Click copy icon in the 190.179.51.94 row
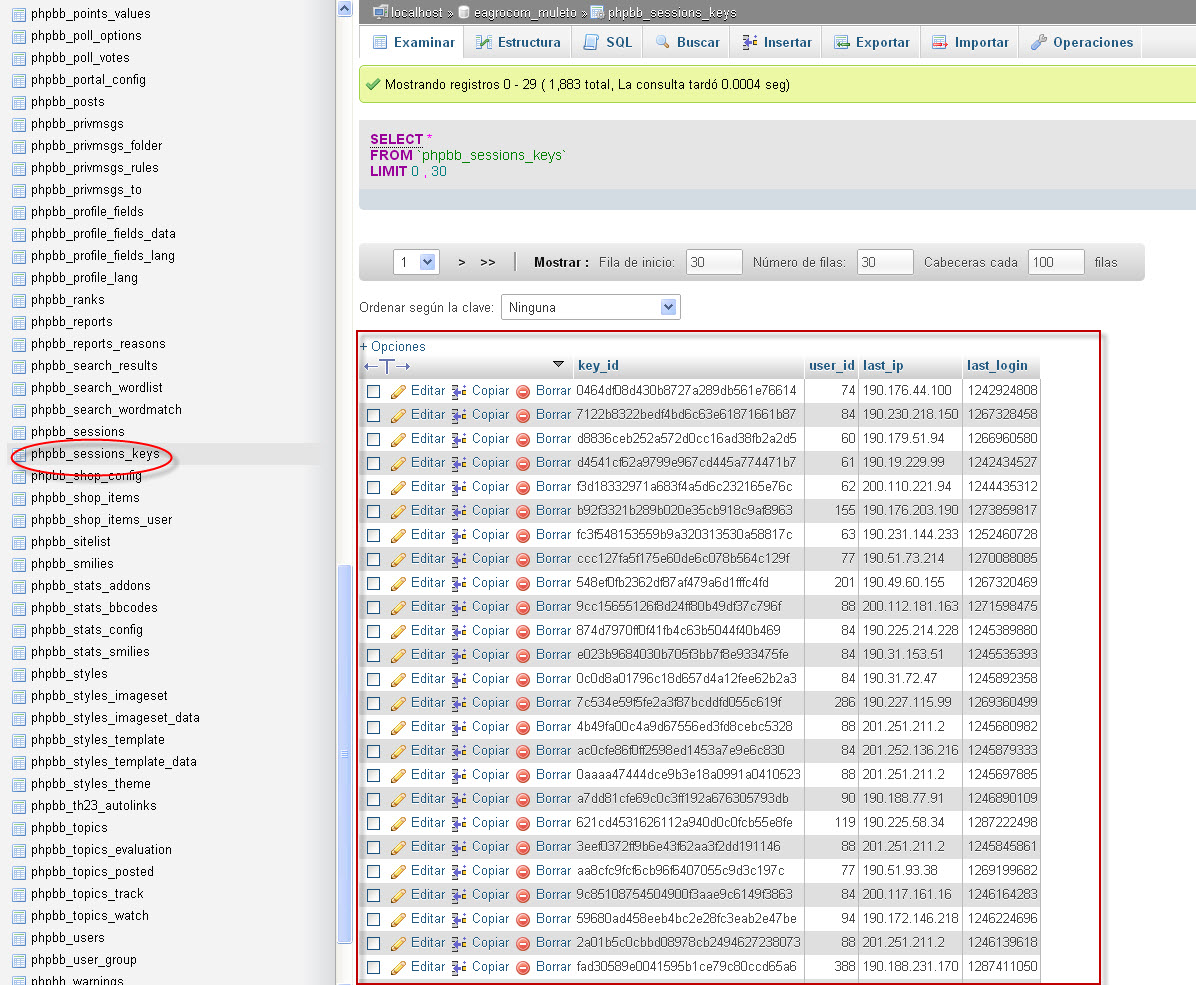Image resolution: width=1196 pixels, height=985 pixels. [x=459, y=439]
